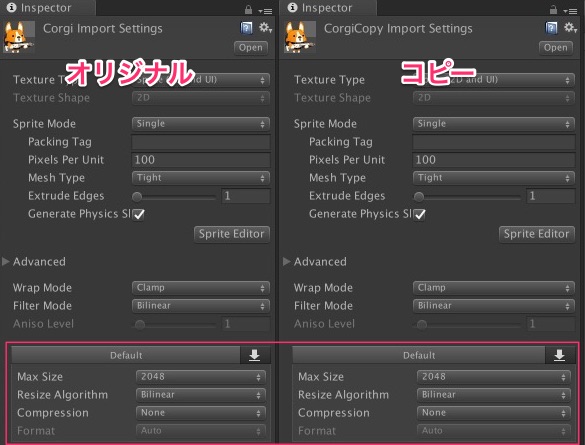The image size is (585, 445).
Task: Click the lock icon in right Inspector tab bar
Action: (553, 10)
